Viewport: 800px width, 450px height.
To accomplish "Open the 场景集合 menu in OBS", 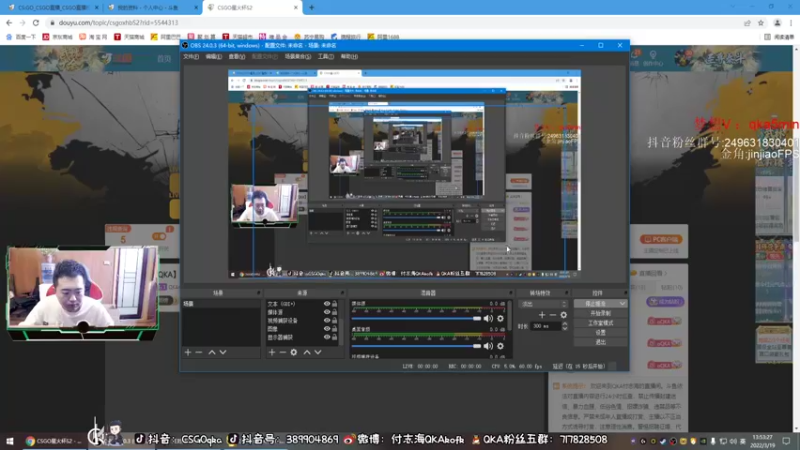I will pos(297,57).
